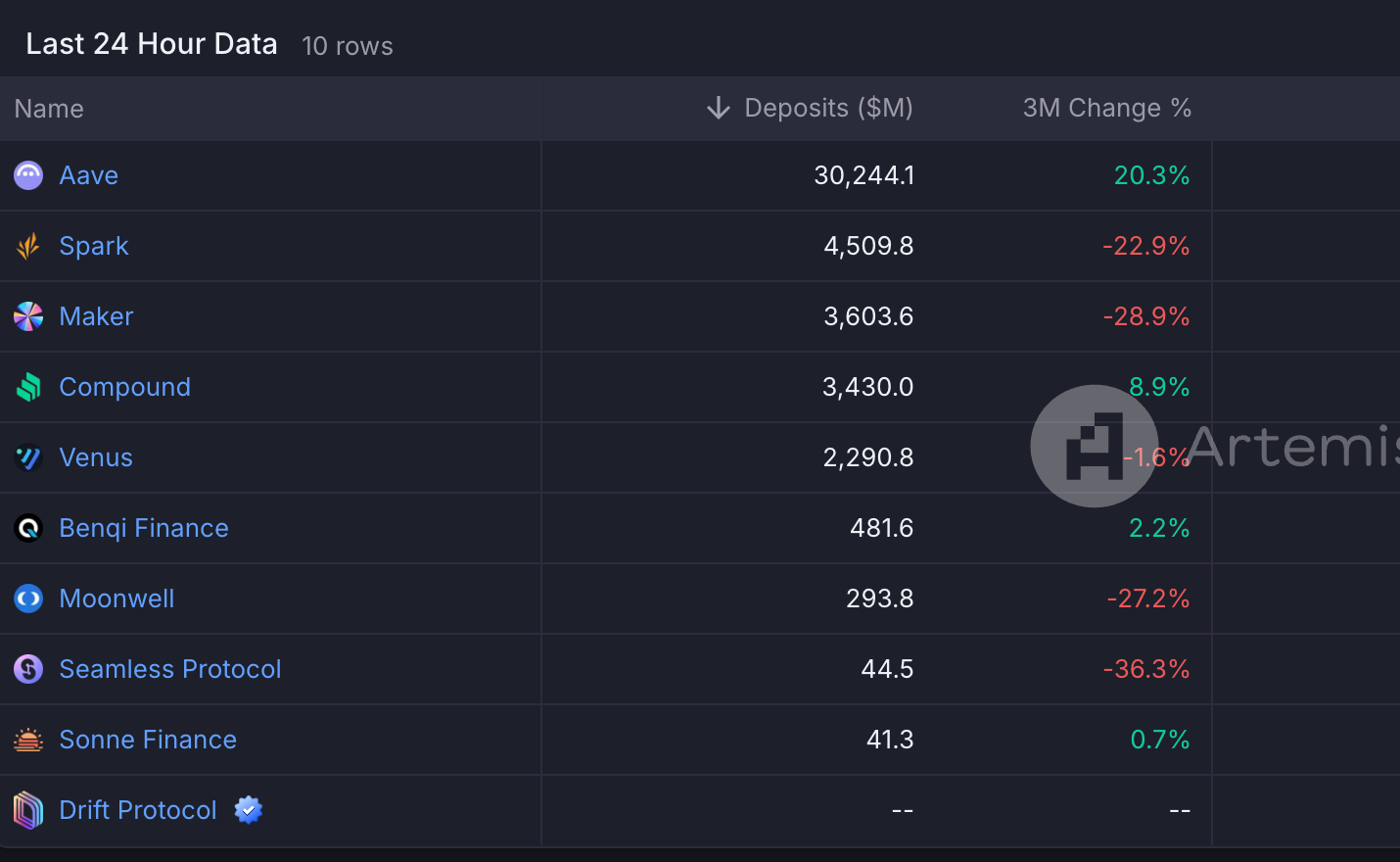Select Compound deposits value 3,430.0
Image resolution: width=1400 pixels, height=862 pixels.
pos(867,387)
